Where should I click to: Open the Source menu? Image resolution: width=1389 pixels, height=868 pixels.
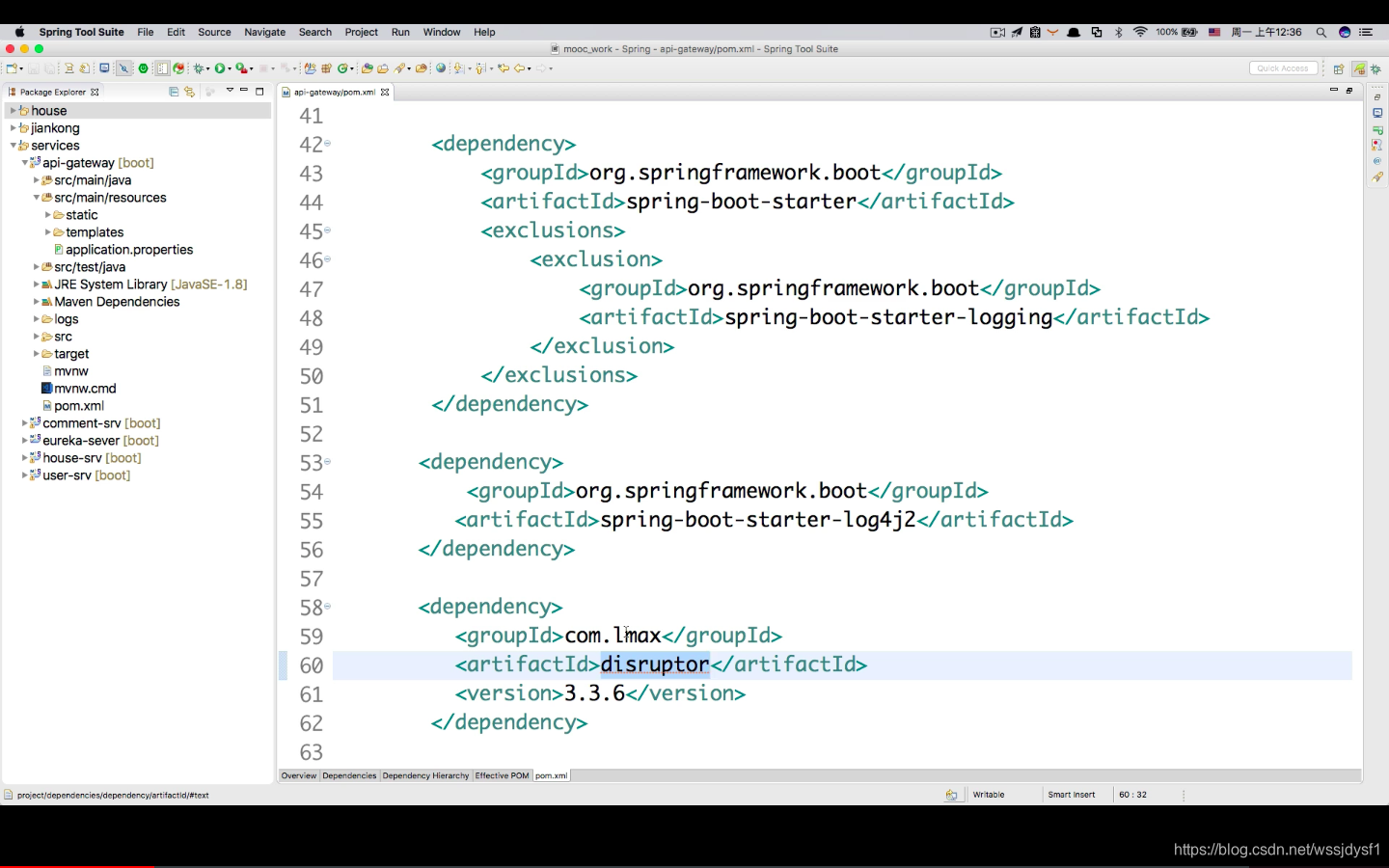(214, 32)
